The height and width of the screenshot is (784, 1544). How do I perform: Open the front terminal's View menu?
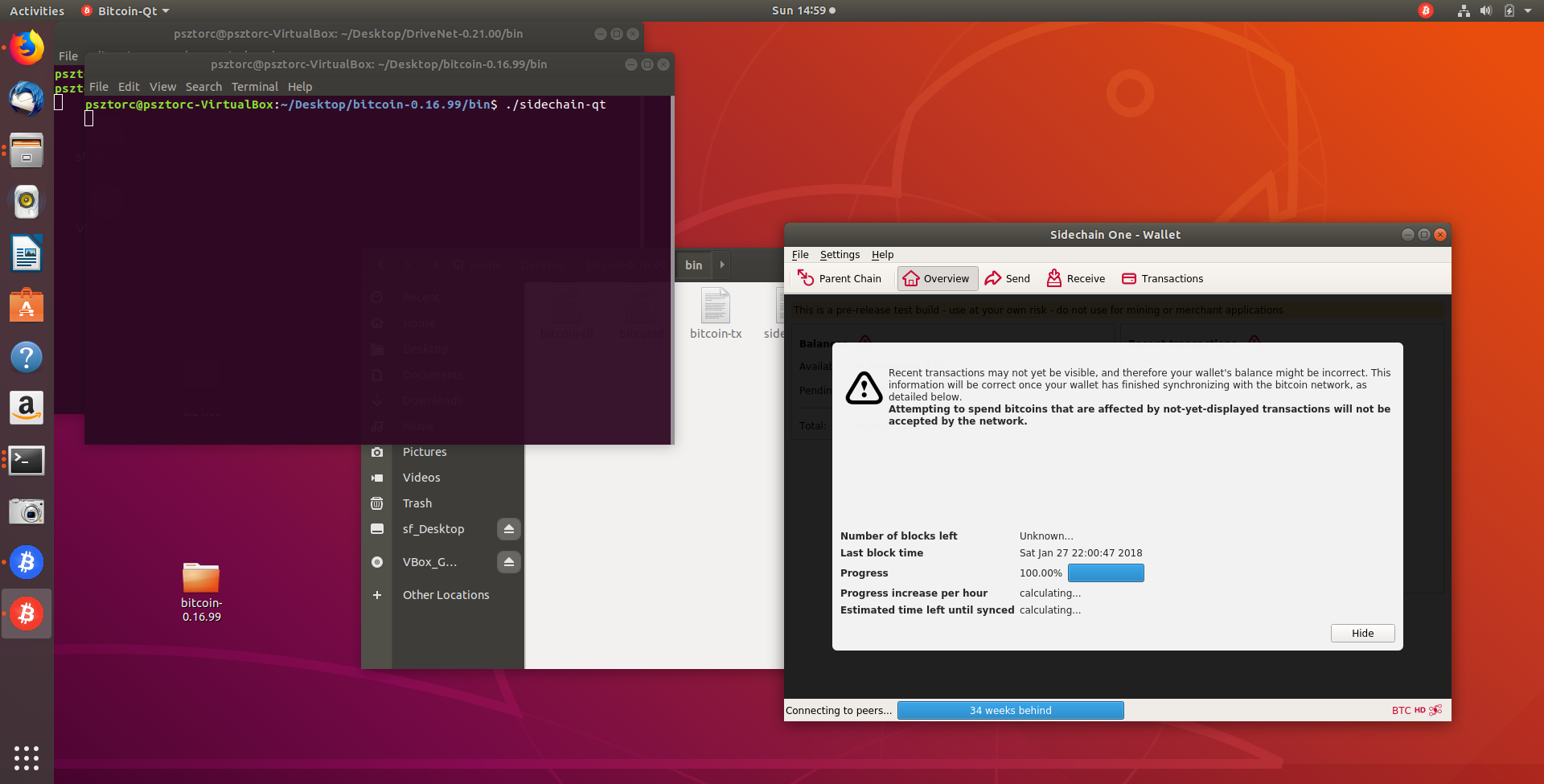[x=162, y=87]
